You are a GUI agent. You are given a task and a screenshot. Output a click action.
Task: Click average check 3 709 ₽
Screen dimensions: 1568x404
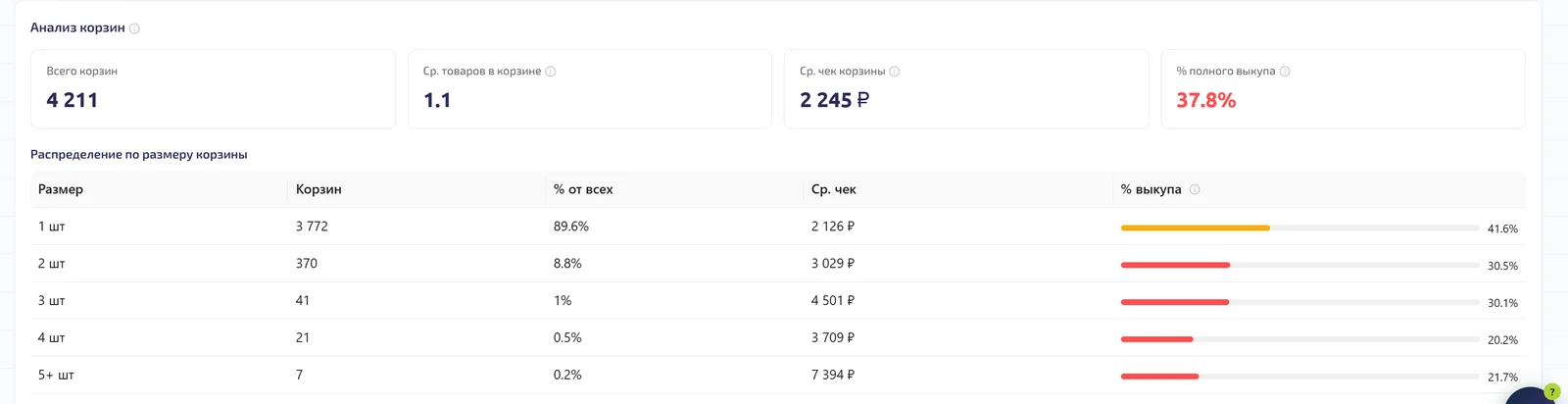pos(833,338)
